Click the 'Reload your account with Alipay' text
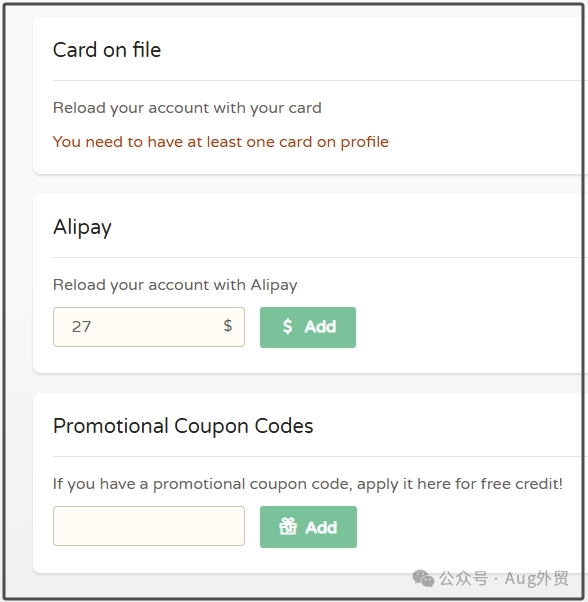Image resolution: width=588 pixels, height=602 pixels. pyautogui.click(x=175, y=285)
